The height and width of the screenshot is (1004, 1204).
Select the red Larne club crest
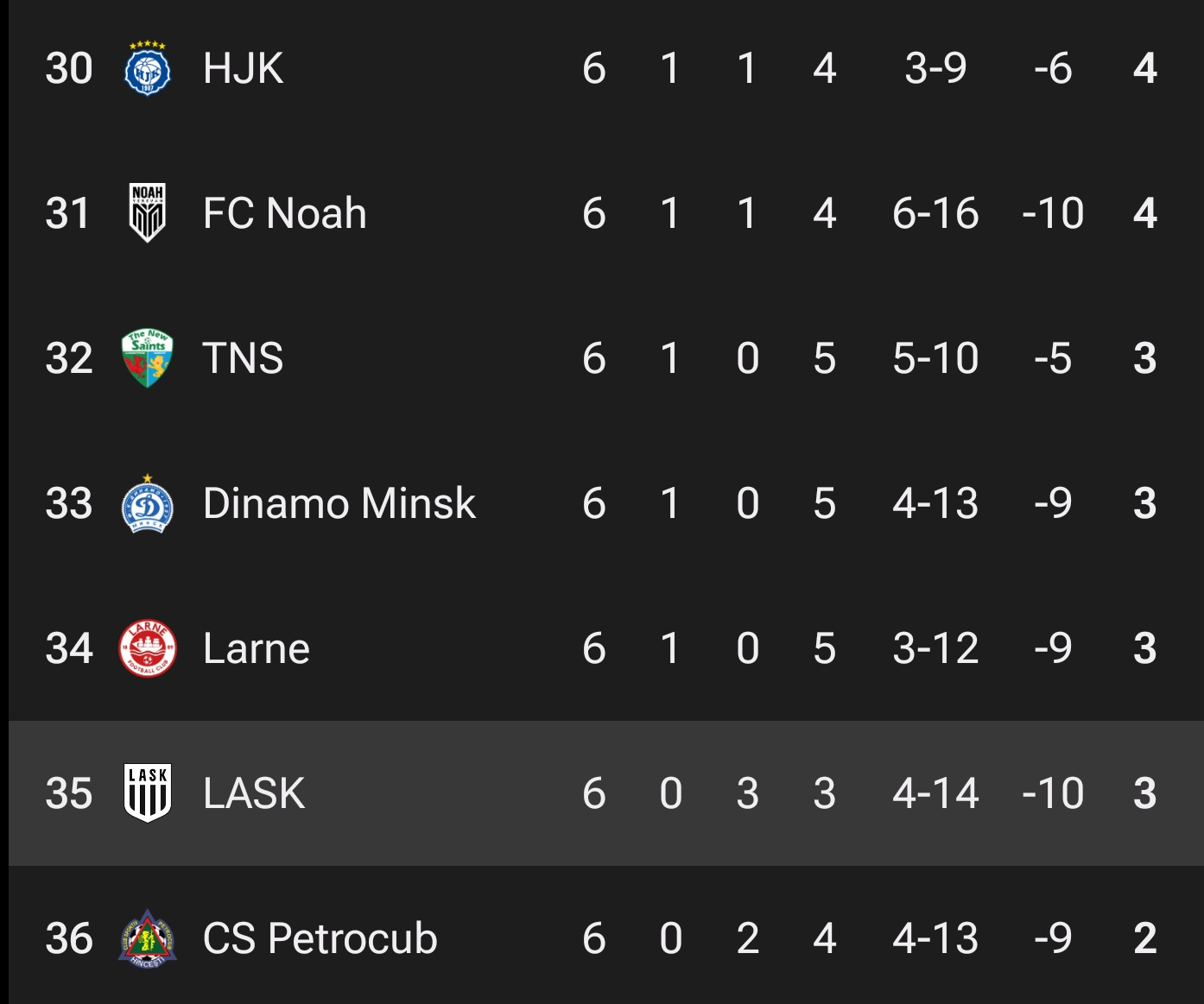pos(147,648)
